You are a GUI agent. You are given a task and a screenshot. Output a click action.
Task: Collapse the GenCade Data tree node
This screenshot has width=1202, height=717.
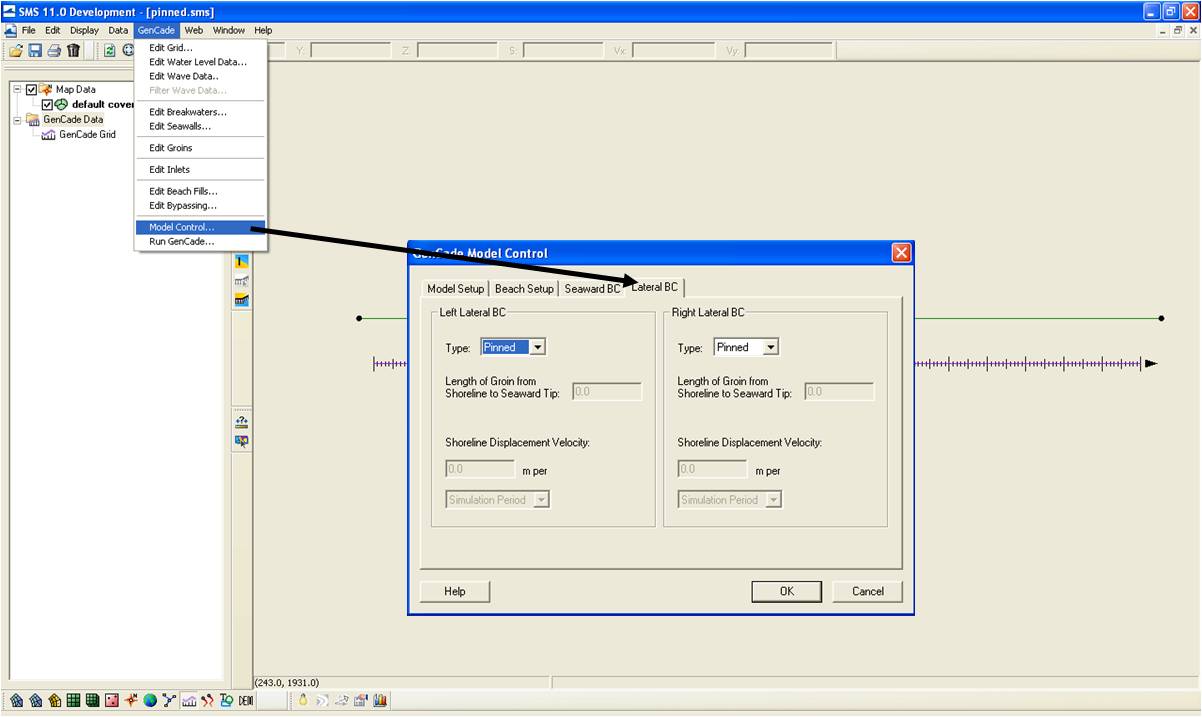pyautogui.click(x=17, y=119)
